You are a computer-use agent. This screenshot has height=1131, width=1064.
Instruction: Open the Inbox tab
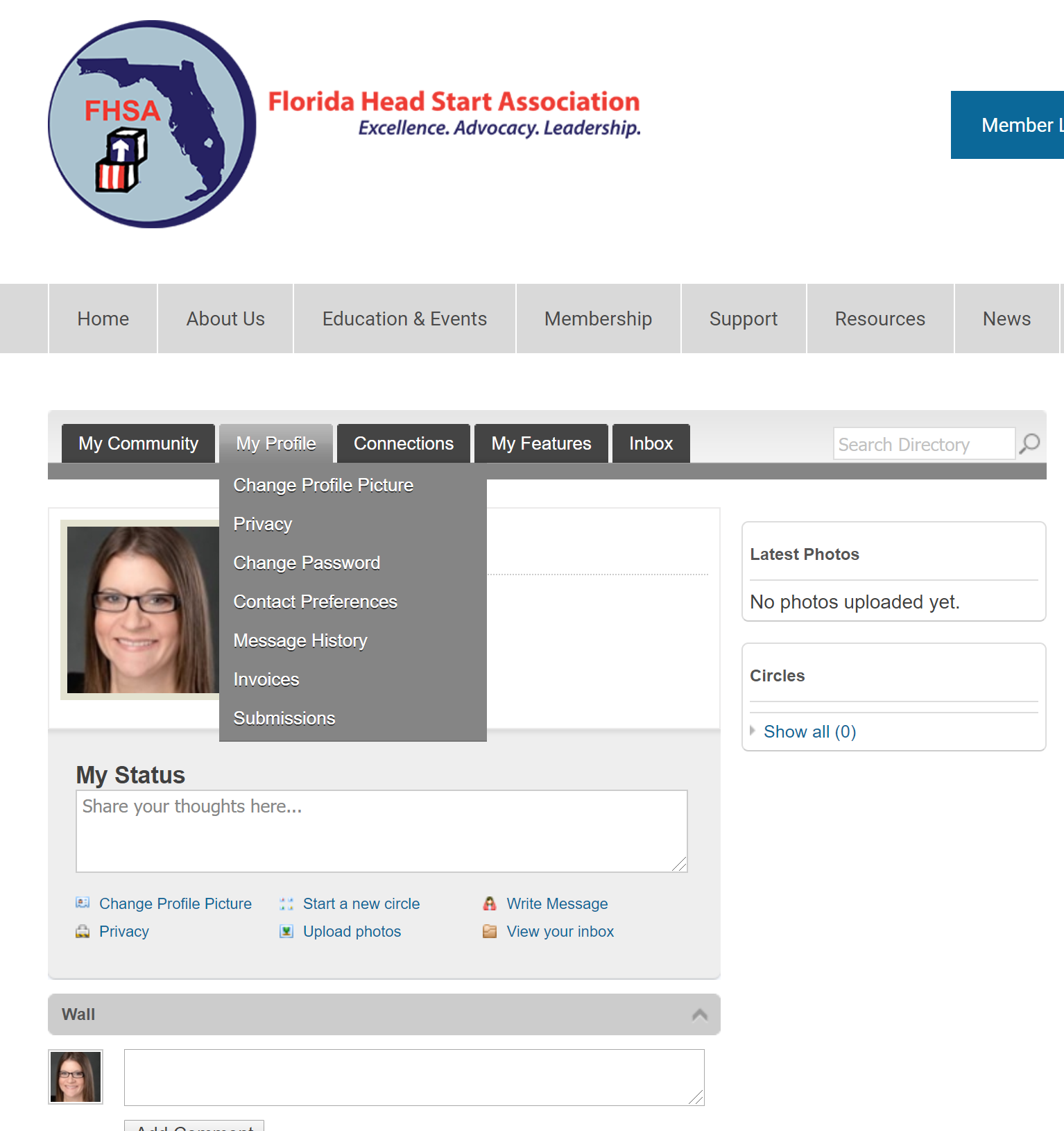point(651,443)
